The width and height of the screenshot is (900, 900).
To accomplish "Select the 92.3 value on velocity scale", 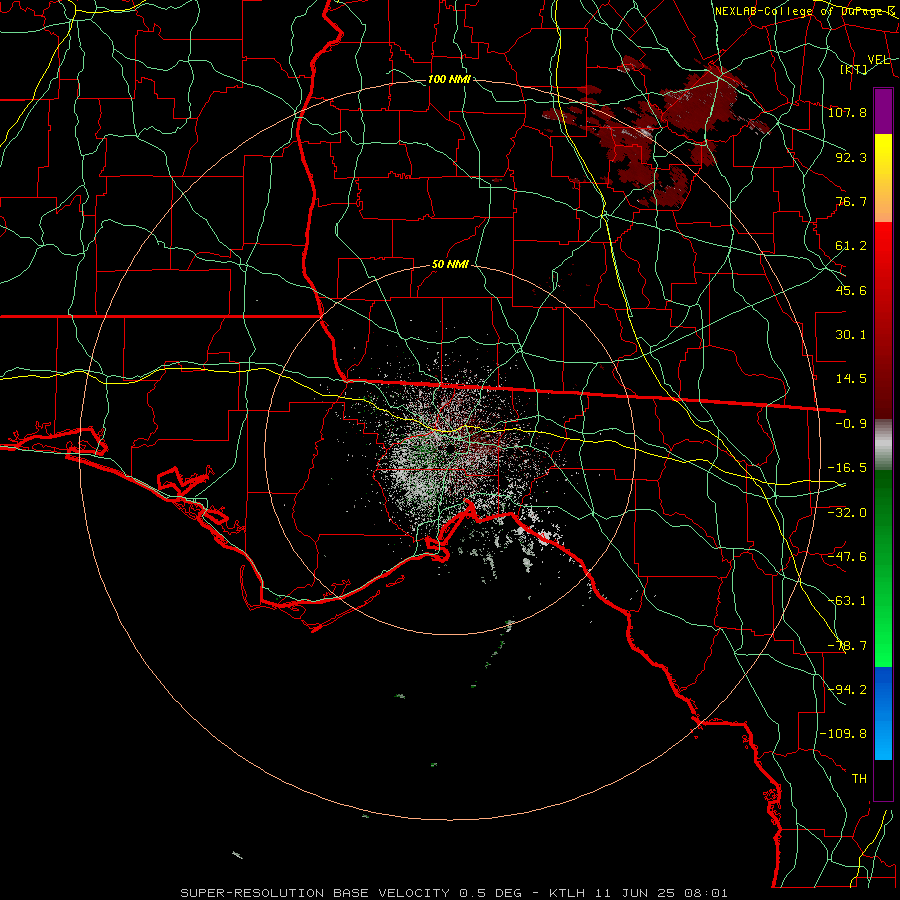I will coord(851,157).
